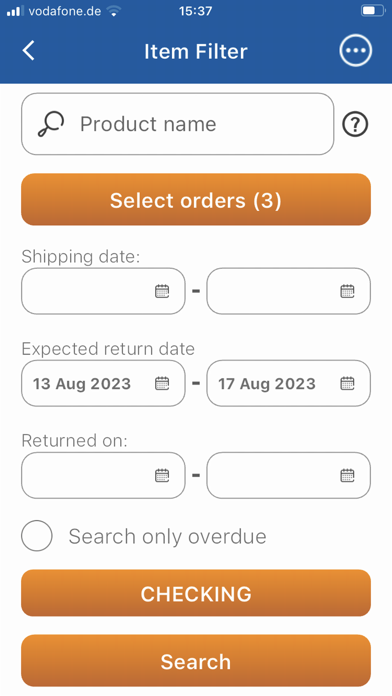Tap the Search only overdue label
This screenshot has height=696, width=392.
click(167, 537)
